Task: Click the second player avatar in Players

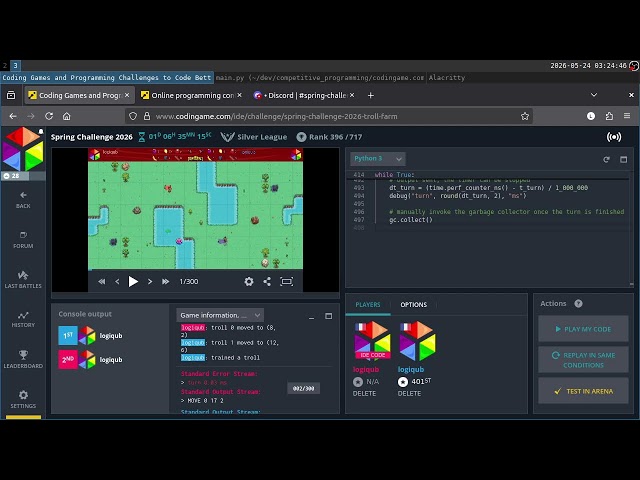Action: pyautogui.click(x=417, y=341)
